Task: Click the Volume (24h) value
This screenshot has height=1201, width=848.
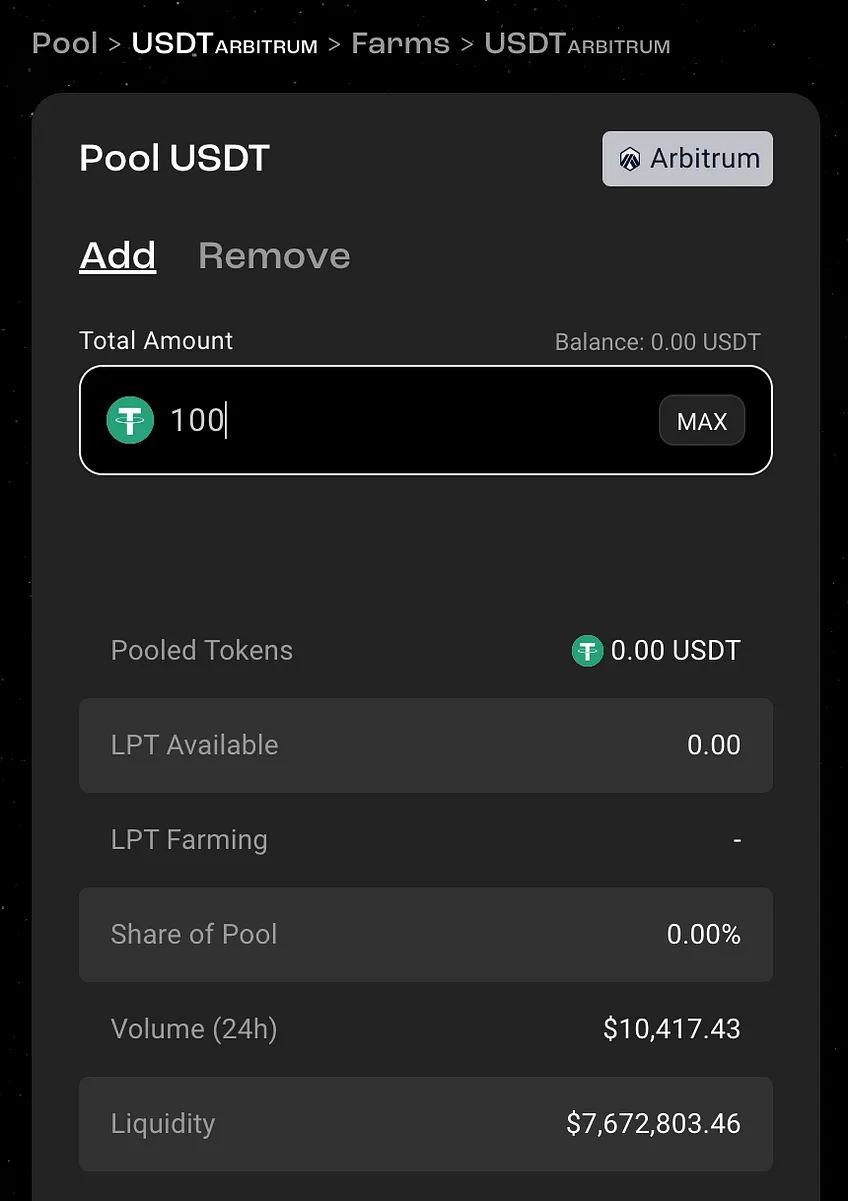Action: [672, 1029]
